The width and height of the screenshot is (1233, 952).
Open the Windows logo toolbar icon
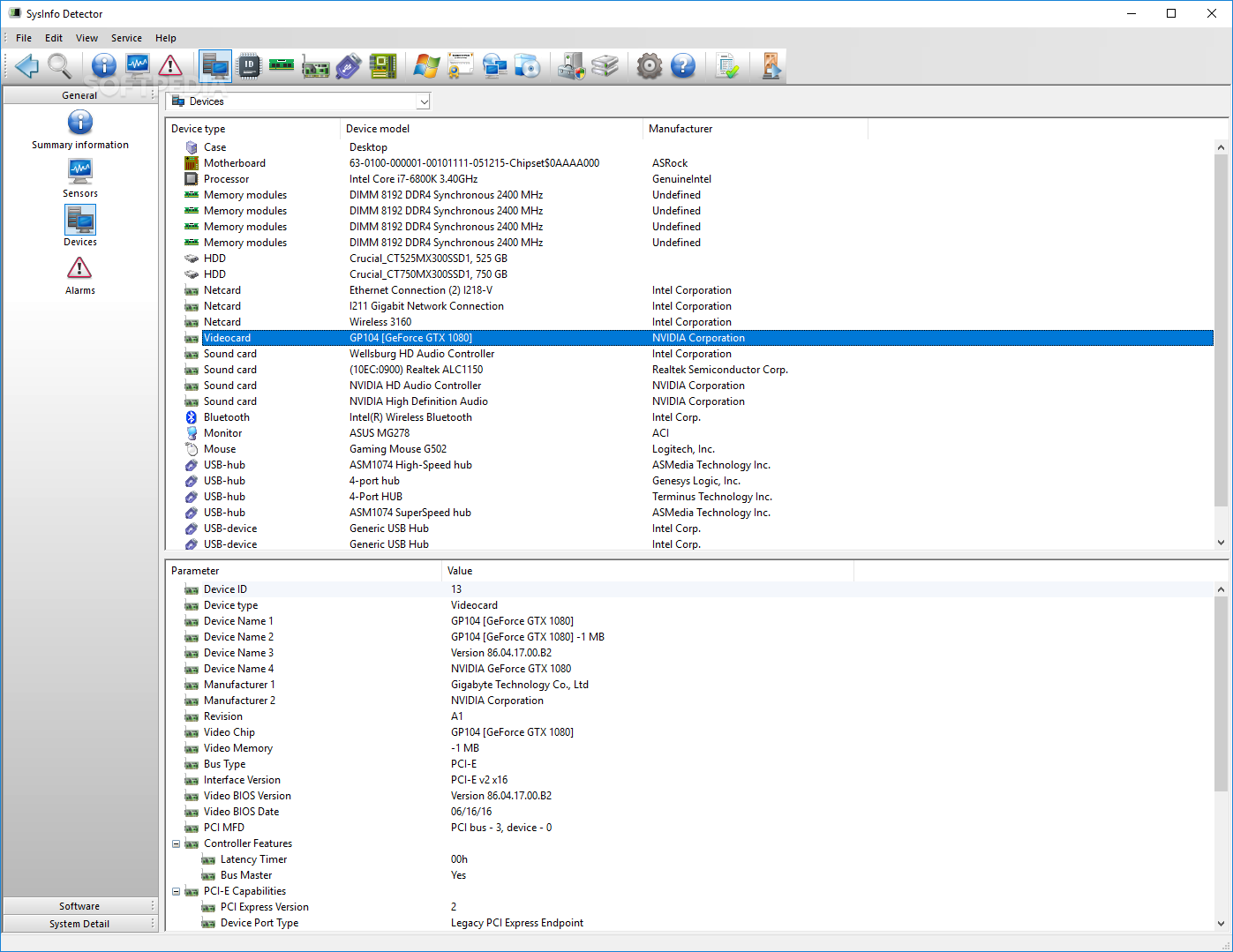[427, 65]
